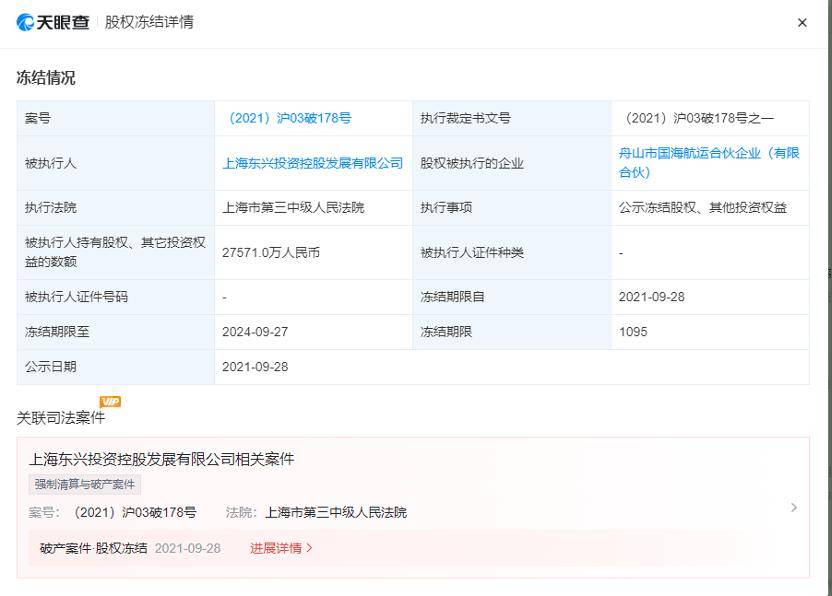Select the value 27571.0万人民币
This screenshot has width=832, height=596.
[x=271, y=253]
